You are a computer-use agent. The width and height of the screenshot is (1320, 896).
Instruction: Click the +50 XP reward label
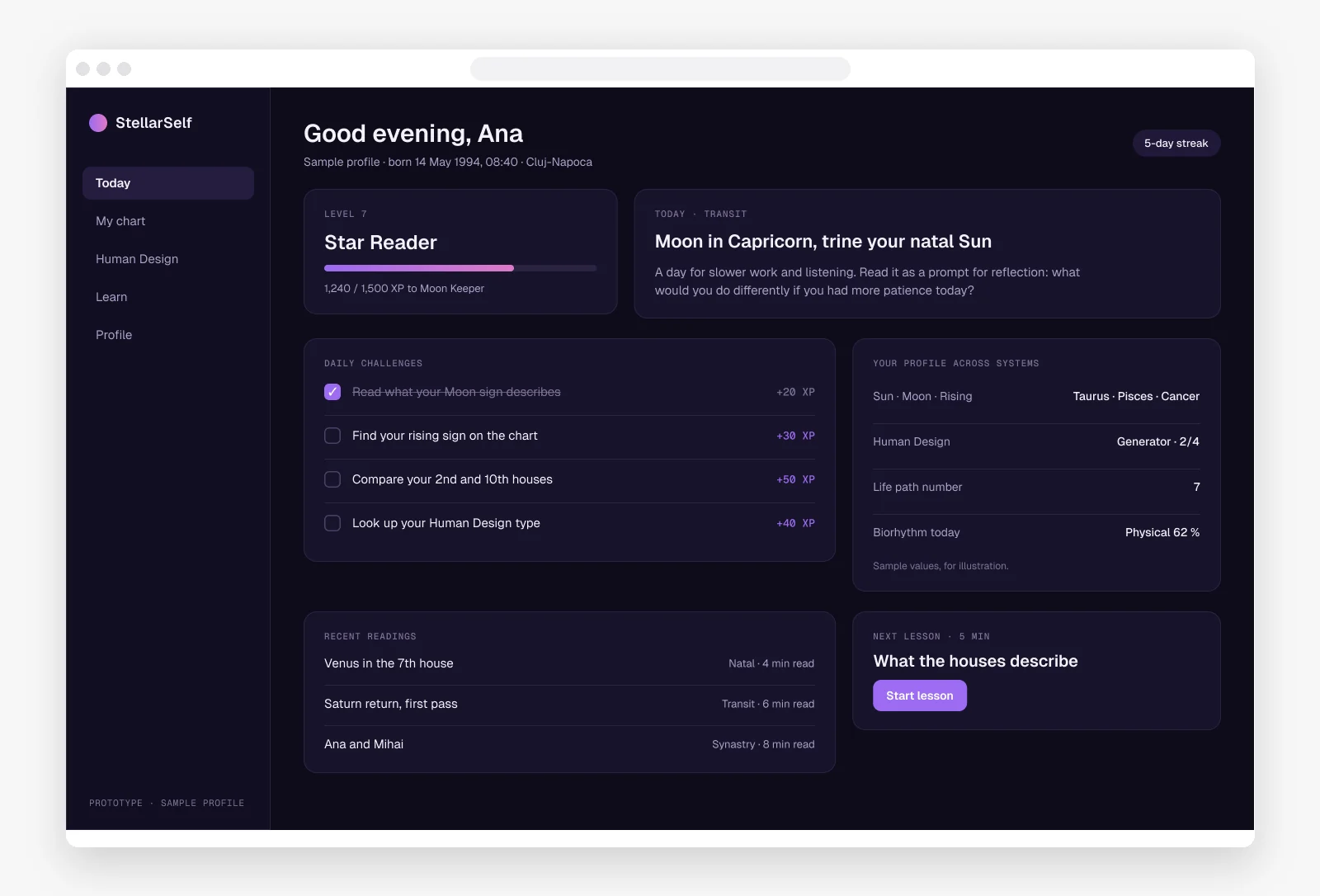click(795, 479)
